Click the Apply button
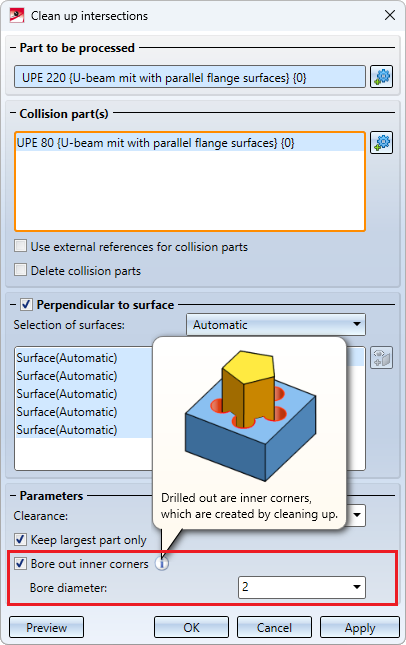406x645 pixels. tap(360, 627)
